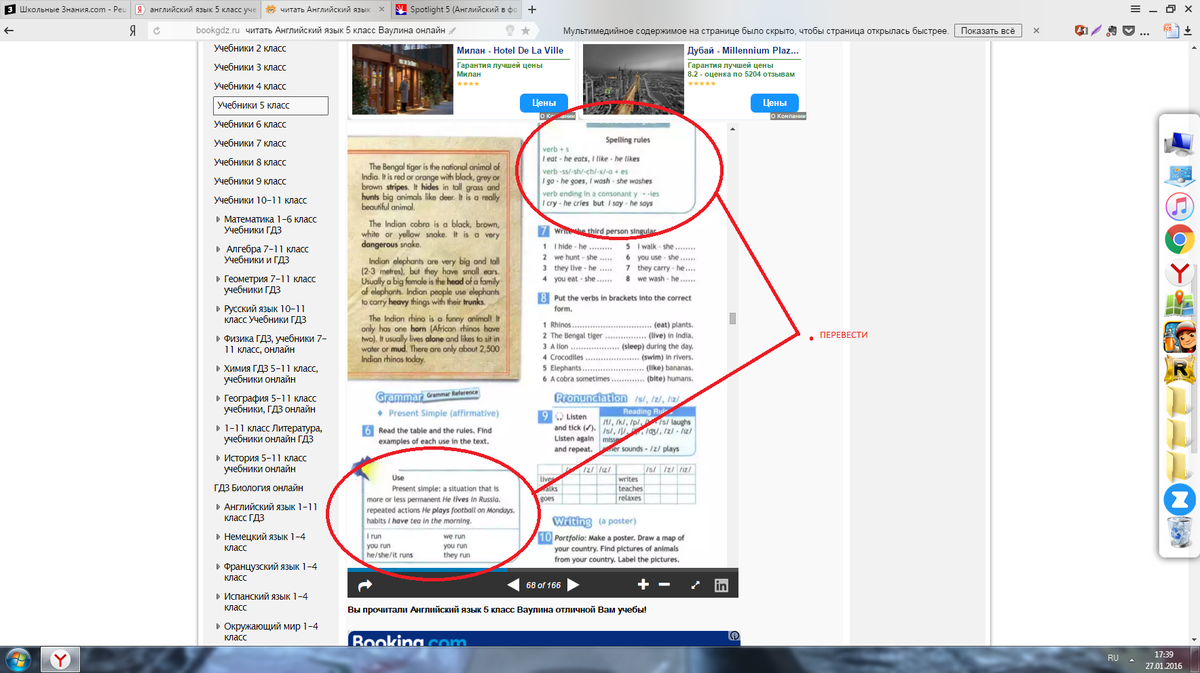This screenshot has height=673, width=1200.
Task: Select Учебники 5 класс menu item
Action: click(x=271, y=105)
